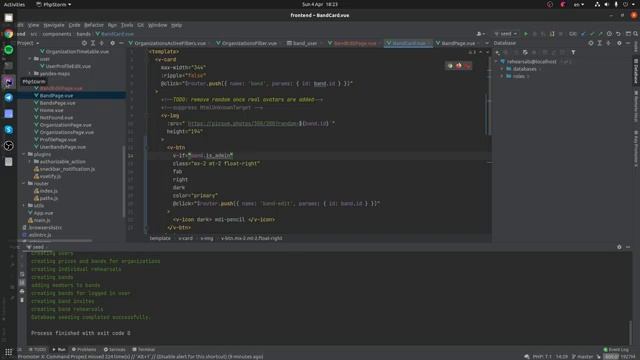
Task: Hide the Project panel with minus icon
Action: pyautogui.click(x=121, y=43)
